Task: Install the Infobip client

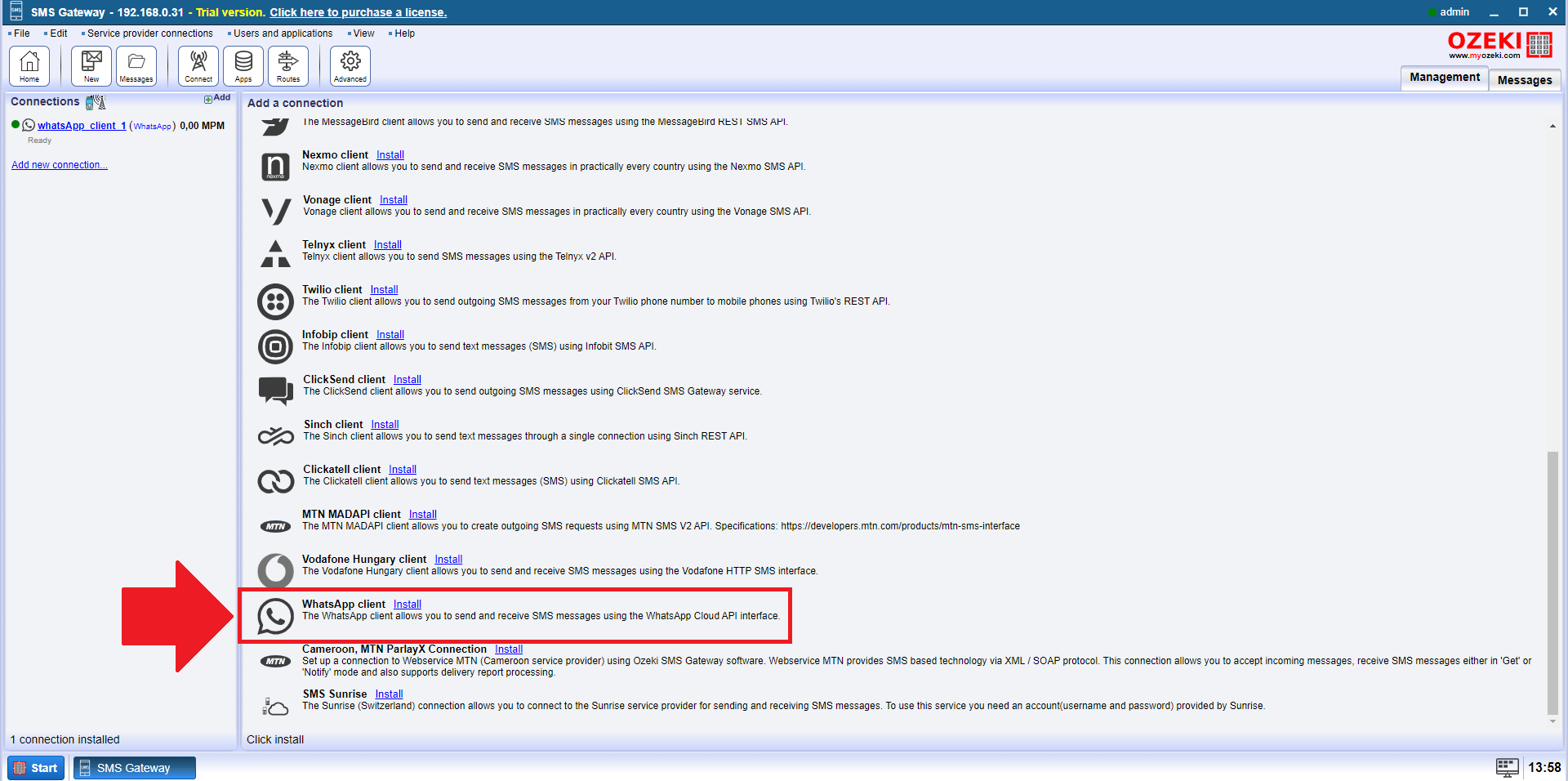Action: (x=390, y=335)
